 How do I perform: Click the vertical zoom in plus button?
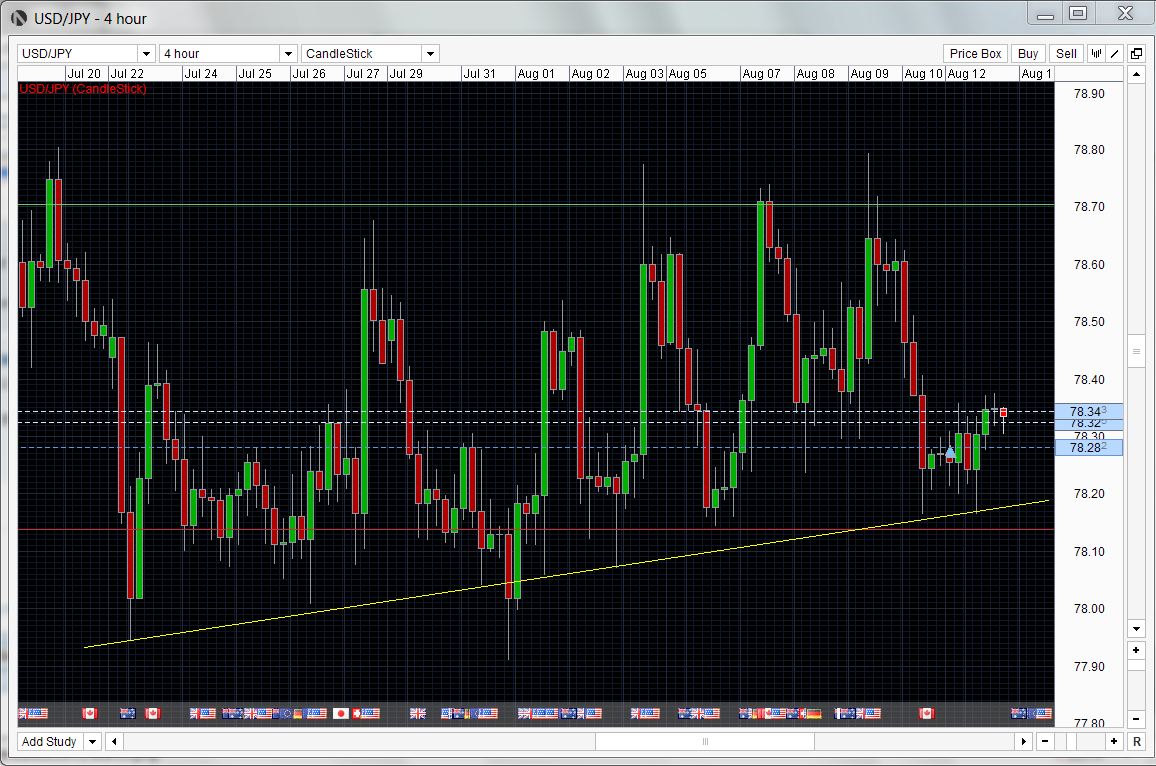(1136, 650)
